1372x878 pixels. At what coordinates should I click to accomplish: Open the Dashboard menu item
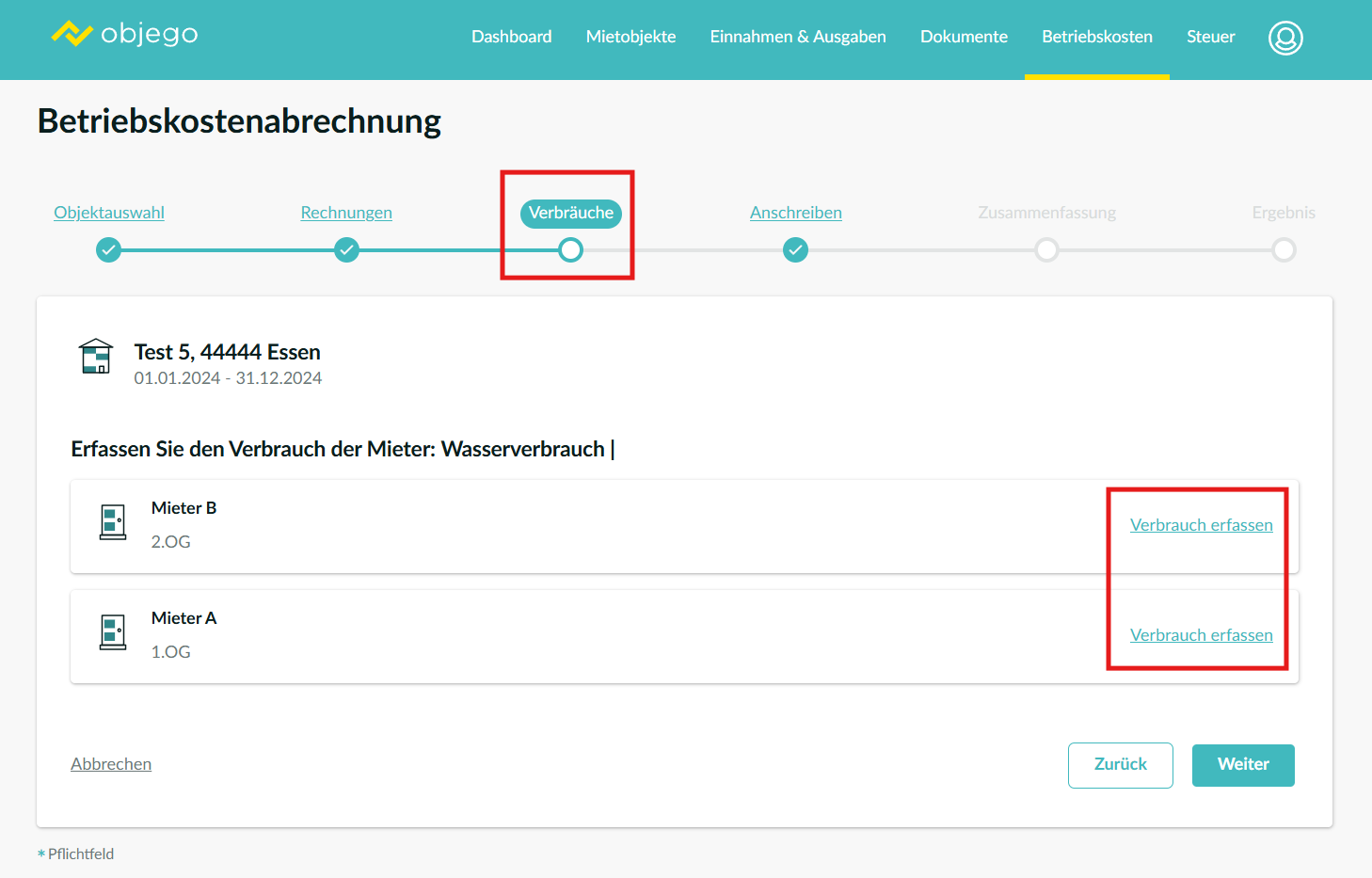tap(511, 37)
